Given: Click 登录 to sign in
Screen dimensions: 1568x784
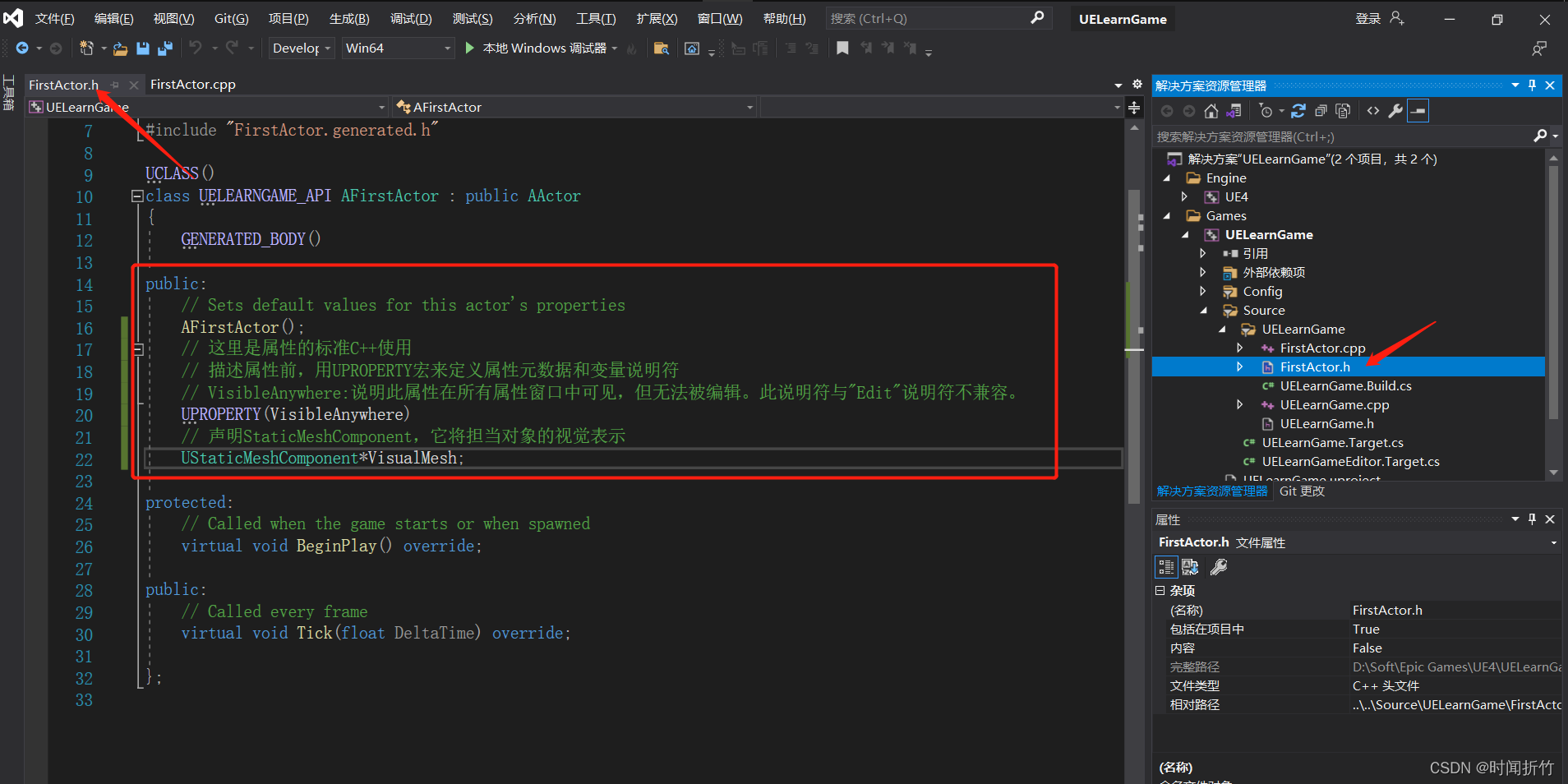Looking at the screenshot, I should pos(1368,19).
